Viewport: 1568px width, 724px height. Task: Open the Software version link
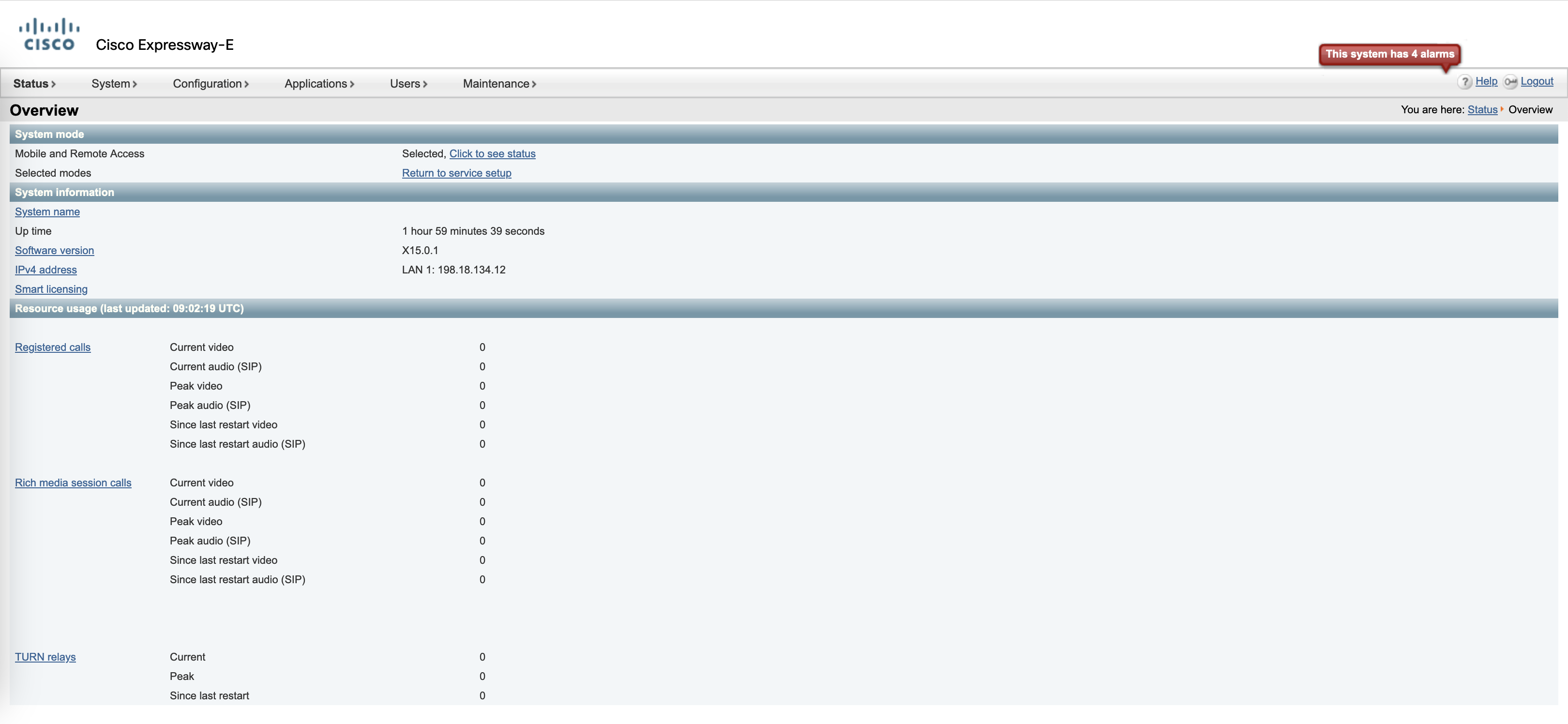(x=54, y=251)
